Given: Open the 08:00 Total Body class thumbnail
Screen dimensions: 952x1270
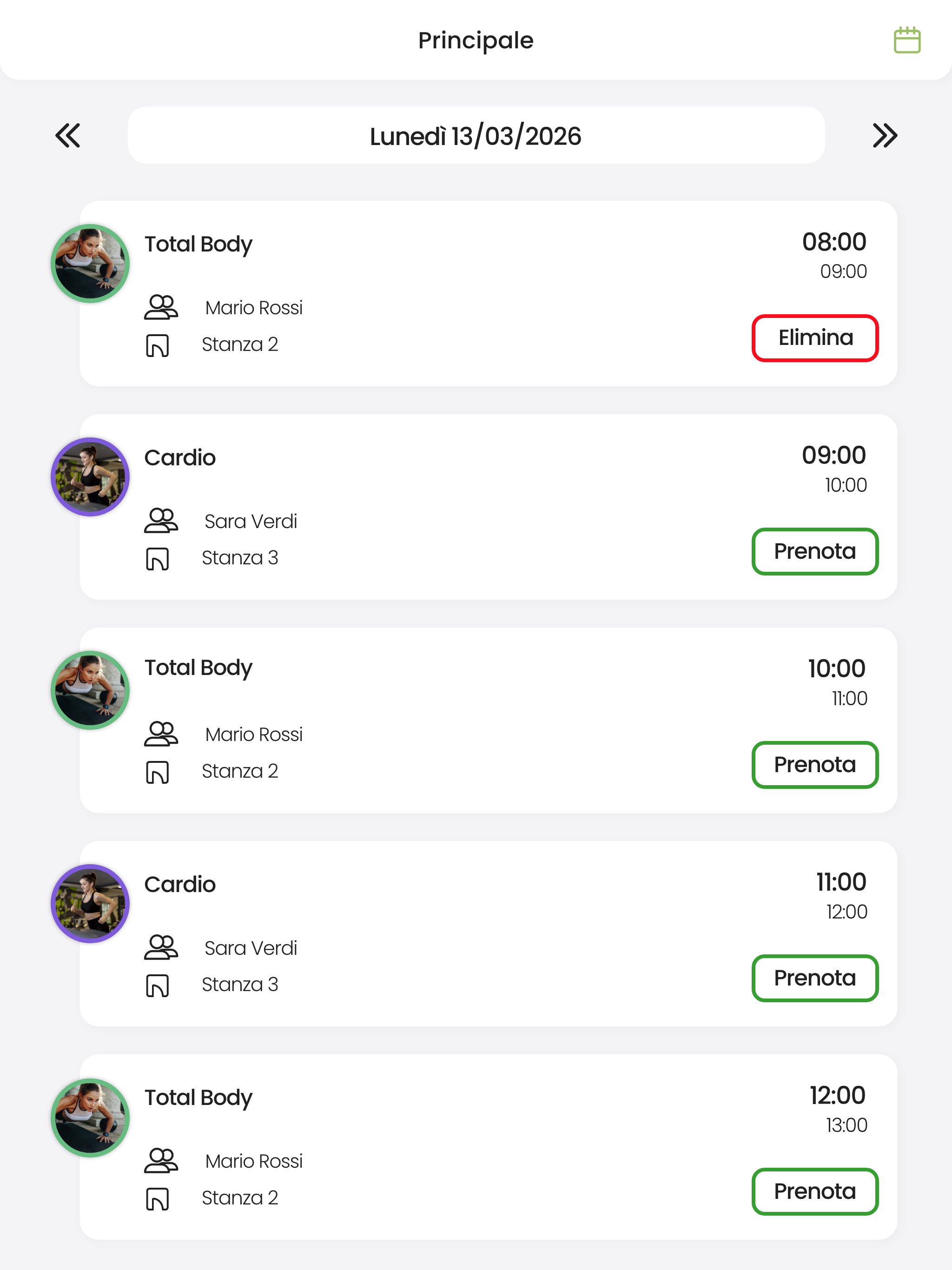Looking at the screenshot, I should pos(90,264).
